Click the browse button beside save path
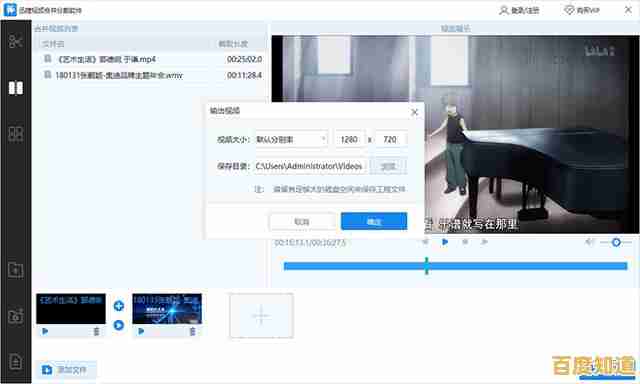The width and height of the screenshot is (640, 384). [388, 166]
